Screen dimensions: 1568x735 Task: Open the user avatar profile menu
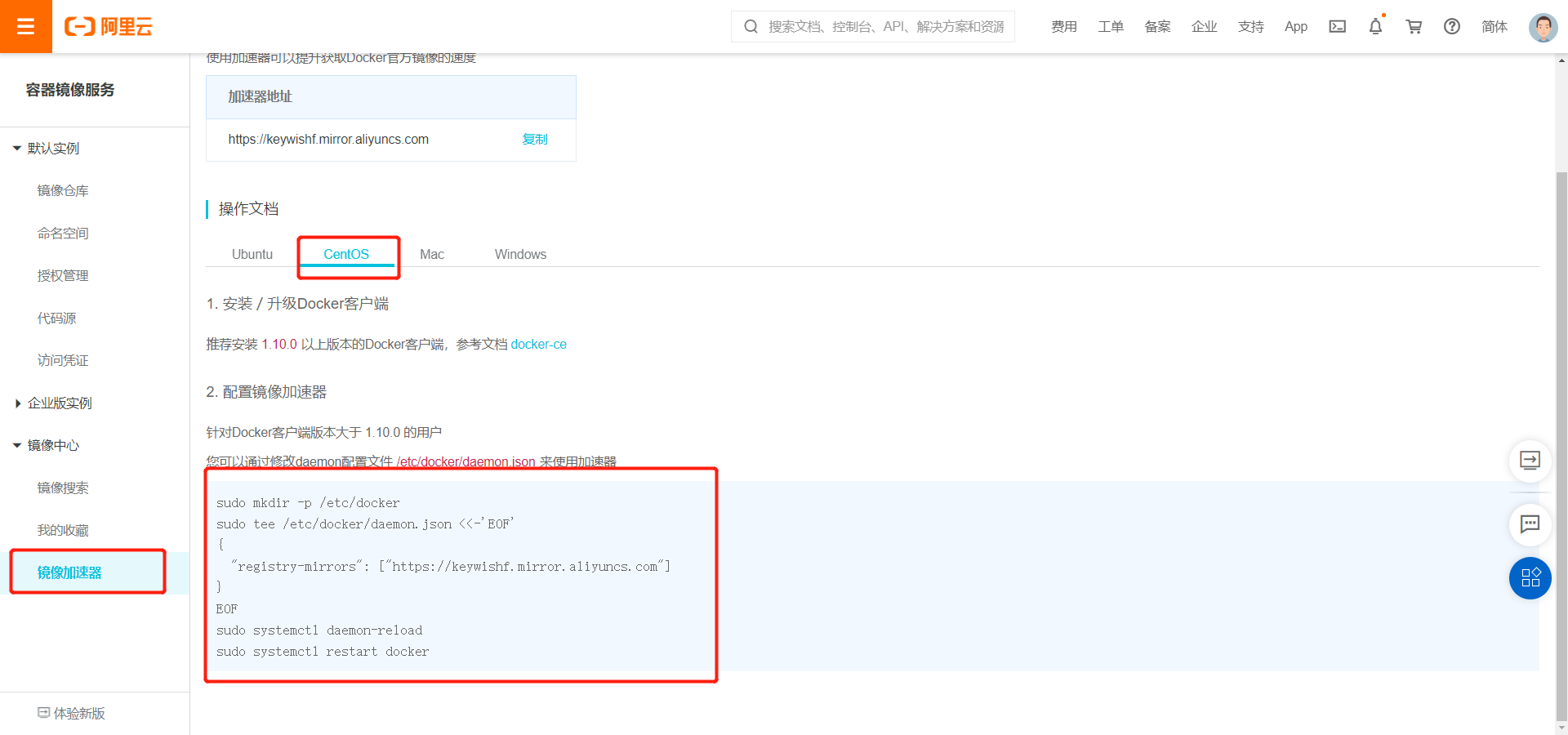1542,26
